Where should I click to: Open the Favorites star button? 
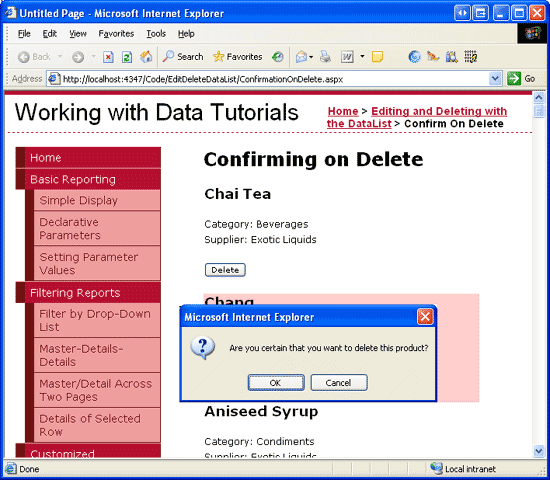pos(237,56)
